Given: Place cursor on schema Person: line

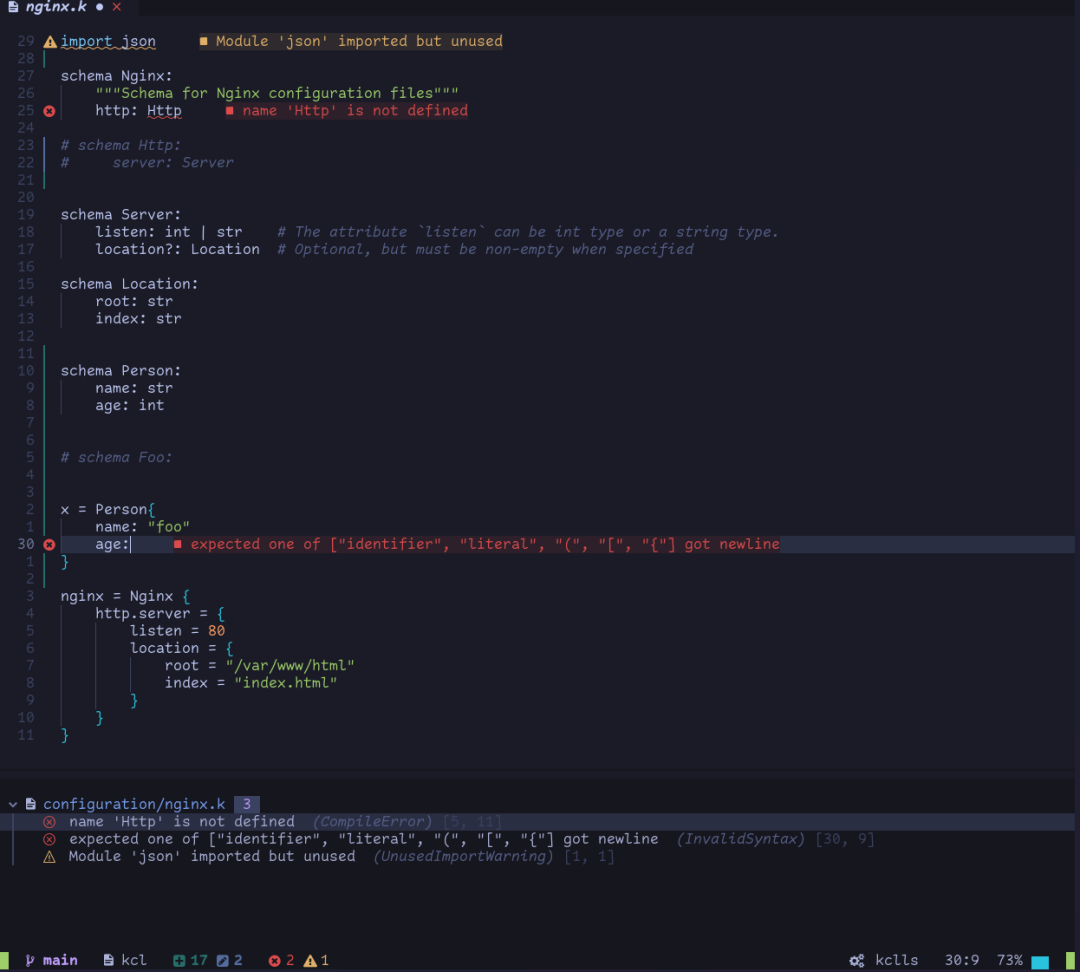Looking at the screenshot, I should click(x=121, y=371).
